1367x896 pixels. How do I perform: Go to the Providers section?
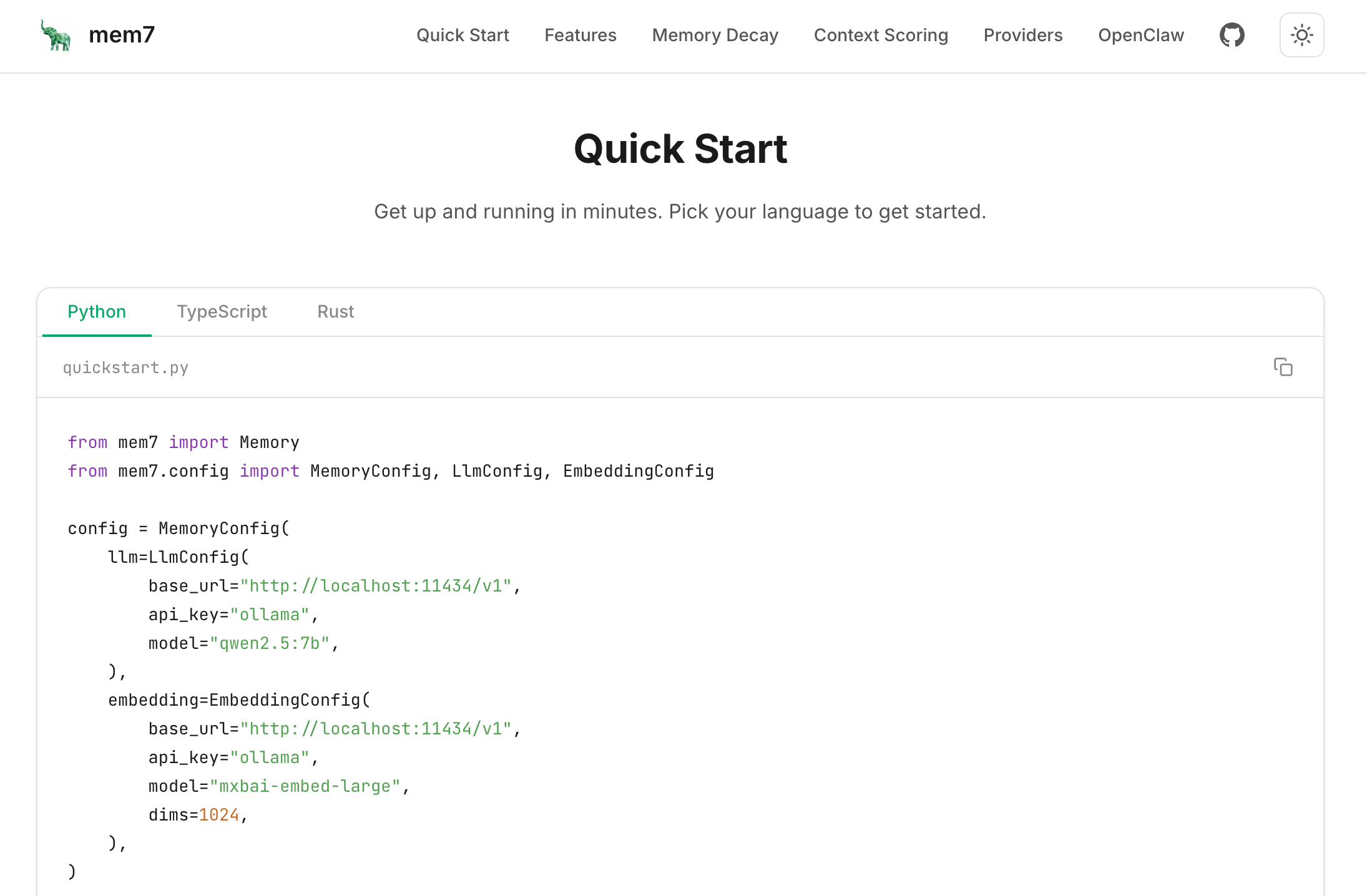[1022, 35]
